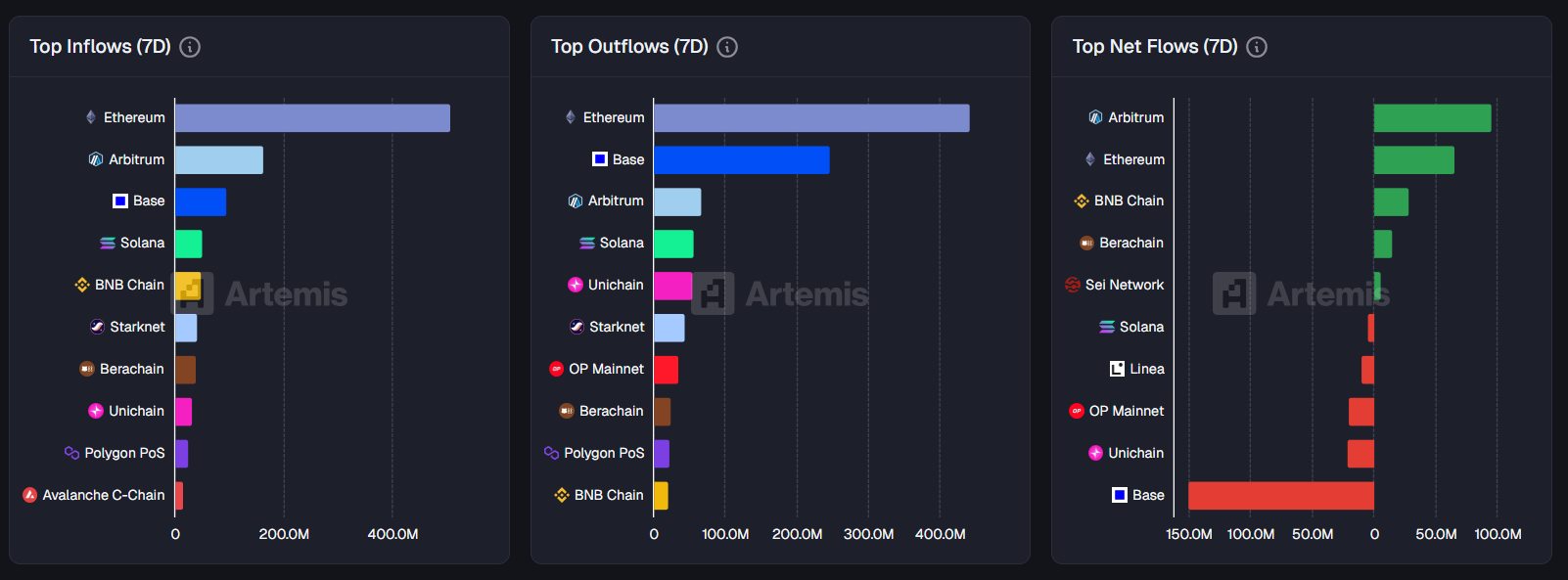The height and width of the screenshot is (580, 1568).
Task: Click the Arbitrum logo in Top Net Flows
Action: point(1096,117)
